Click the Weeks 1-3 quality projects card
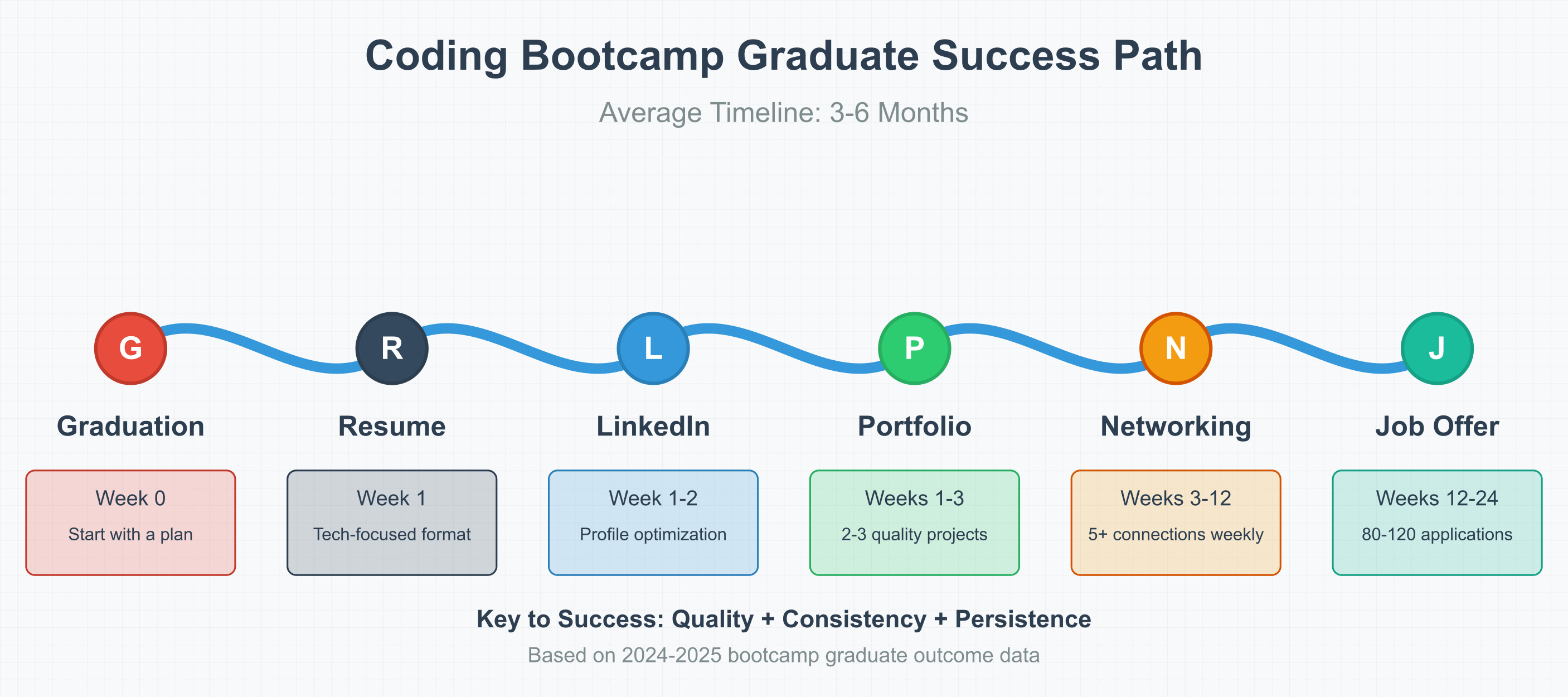 pos(914,522)
